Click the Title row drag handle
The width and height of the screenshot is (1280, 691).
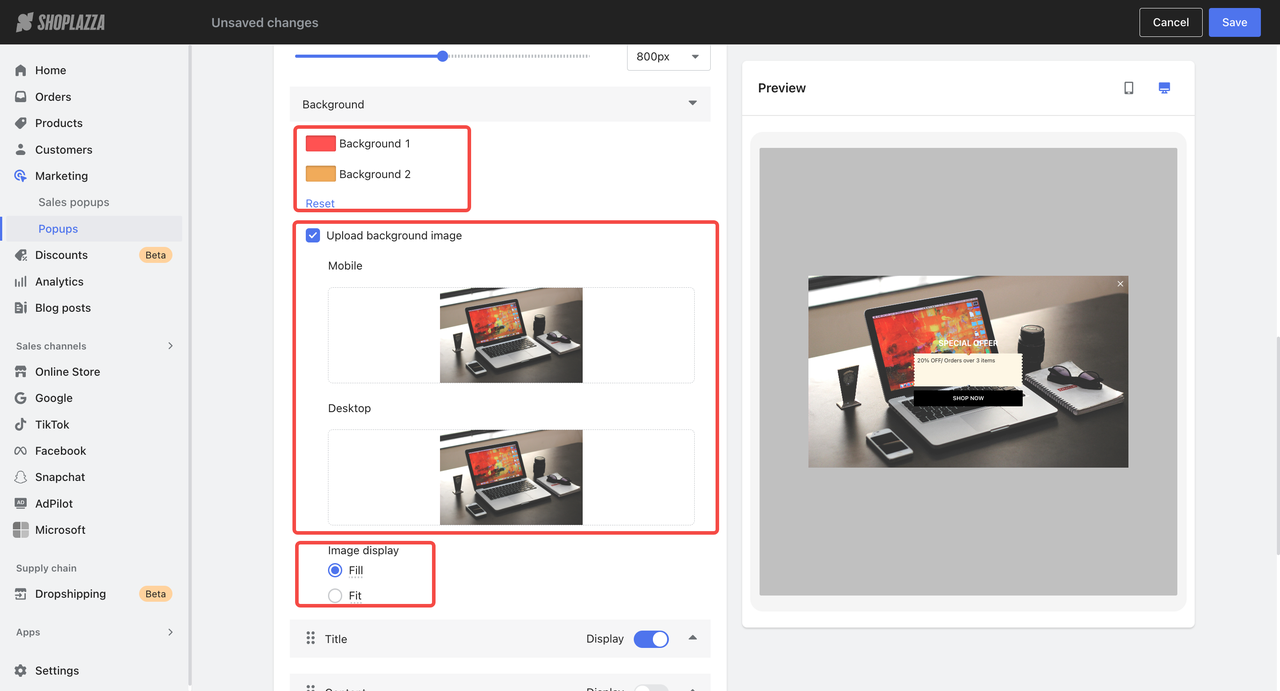[x=310, y=638]
